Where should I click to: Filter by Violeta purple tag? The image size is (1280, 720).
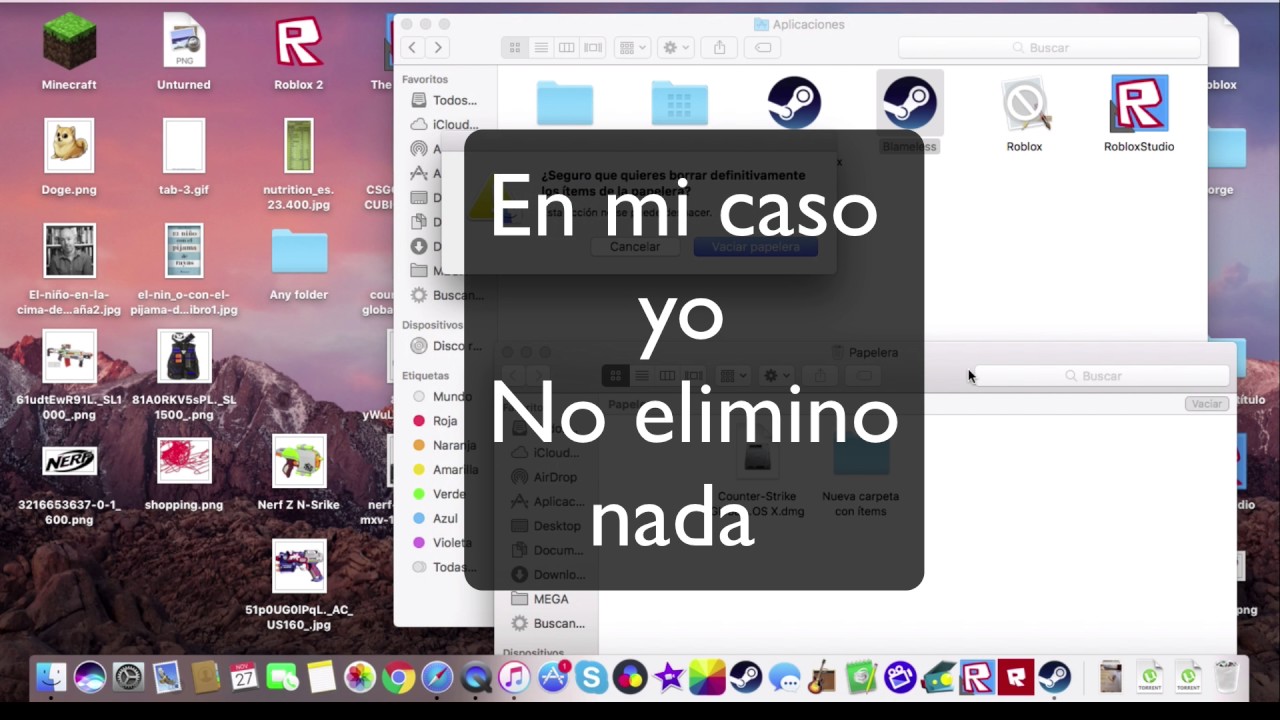(443, 543)
